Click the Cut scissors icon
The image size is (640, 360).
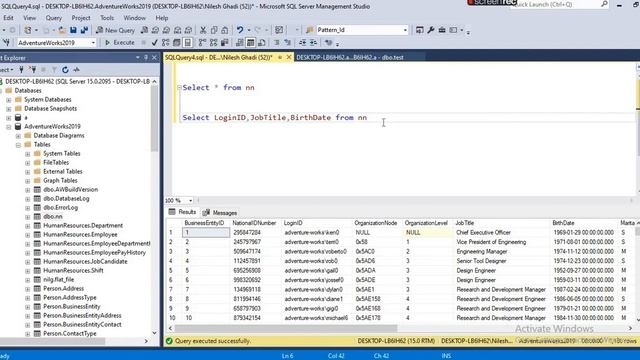[203, 30]
